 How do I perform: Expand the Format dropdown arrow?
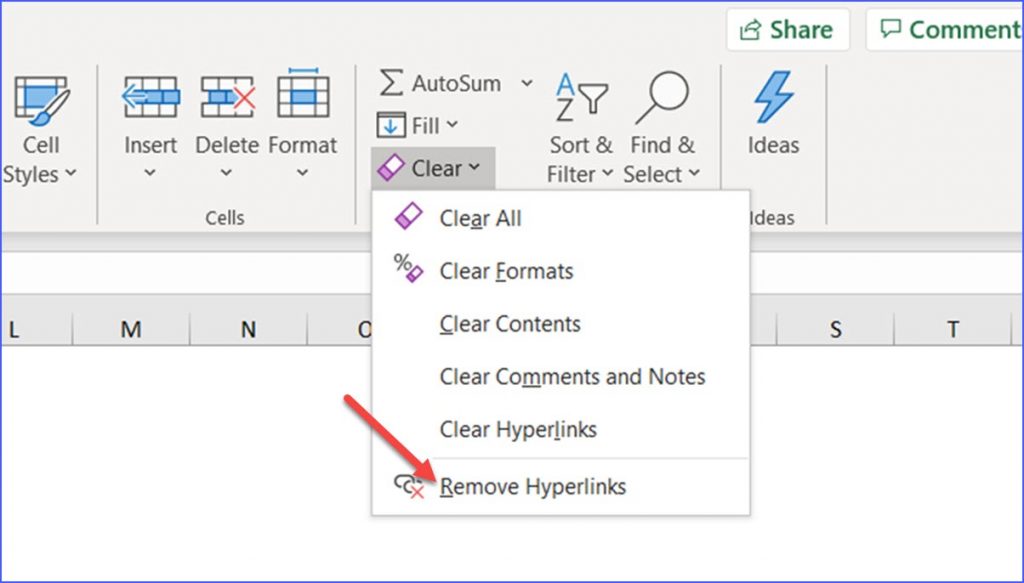tap(303, 172)
